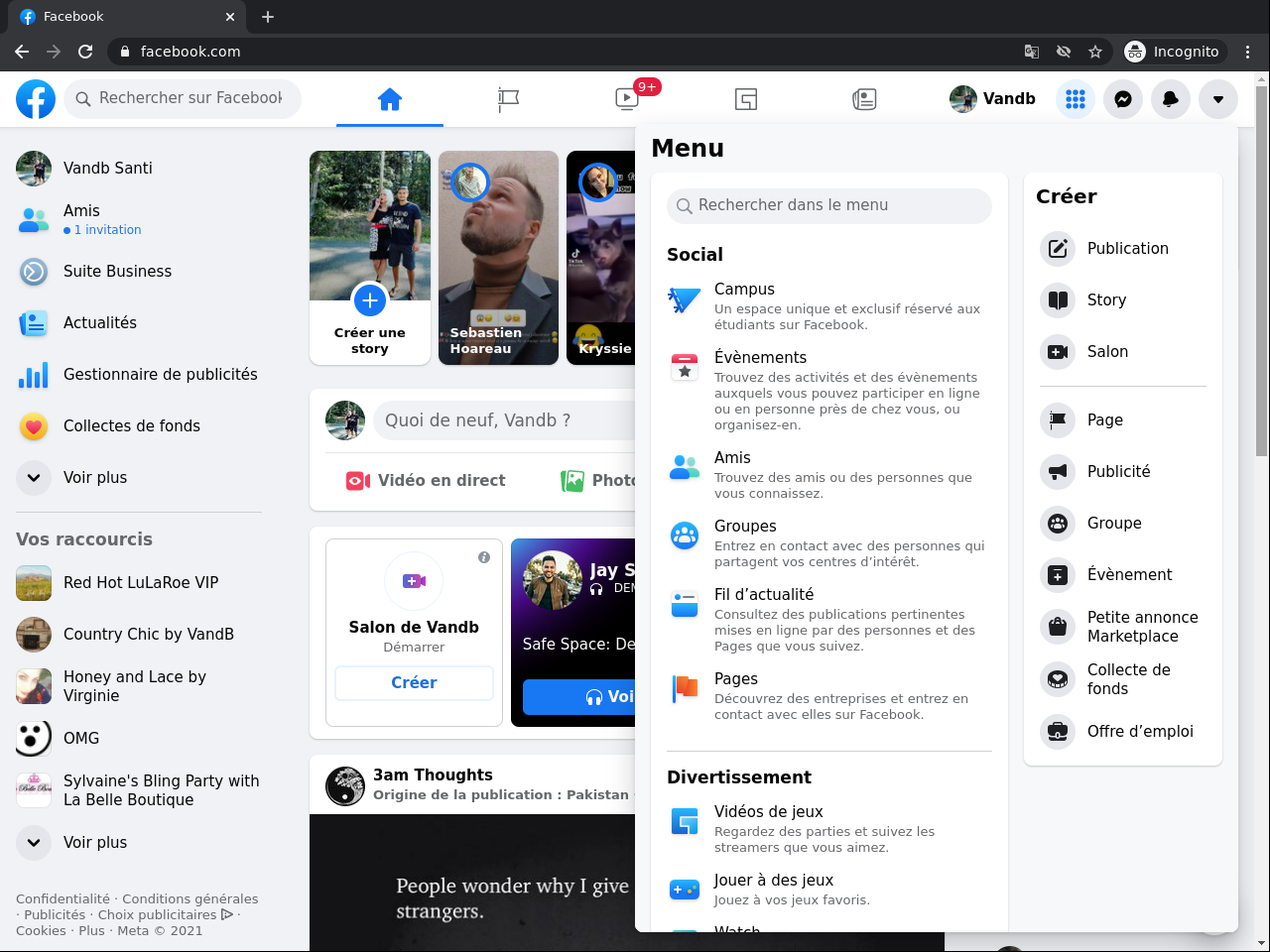
Task: Open Amis in the Social menu
Action: pyautogui.click(x=829, y=475)
